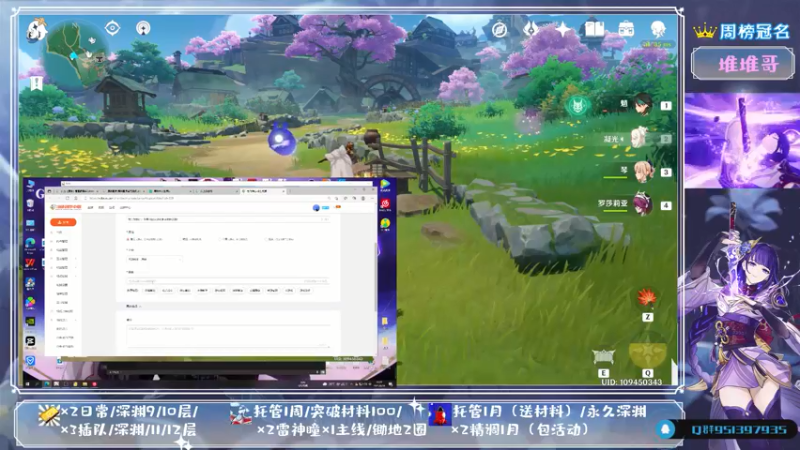
Task: Open the blue shield desktop icon
Action: pyautogui.click(x=30, y=361)
